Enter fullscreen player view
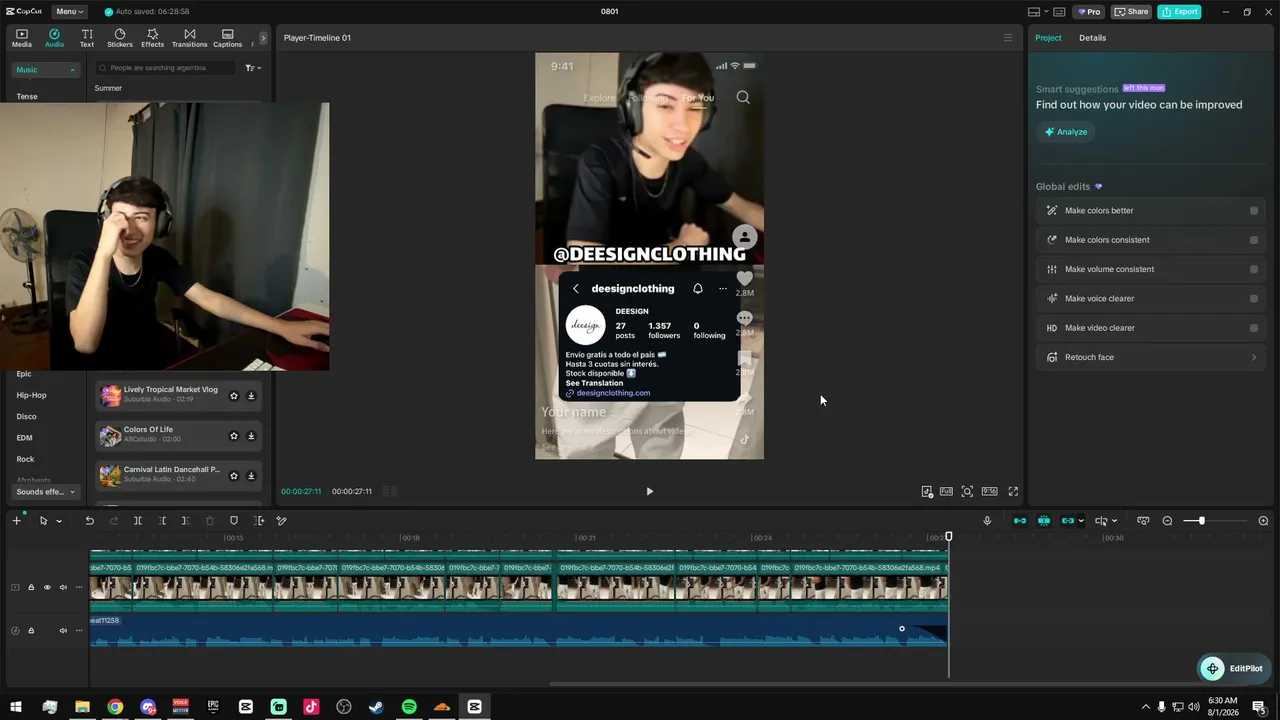The width and height of the screenshot is (1280, 720). 1013,491
